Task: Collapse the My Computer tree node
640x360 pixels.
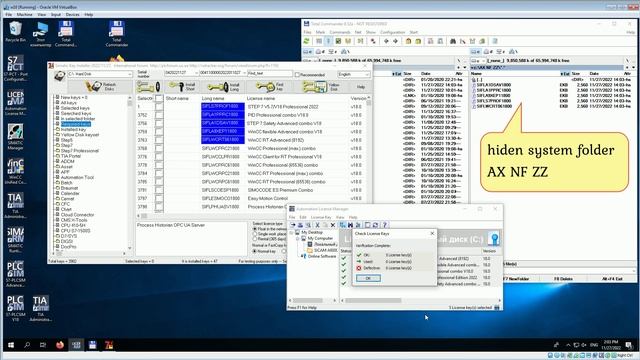Action: [x=298, y=238]
